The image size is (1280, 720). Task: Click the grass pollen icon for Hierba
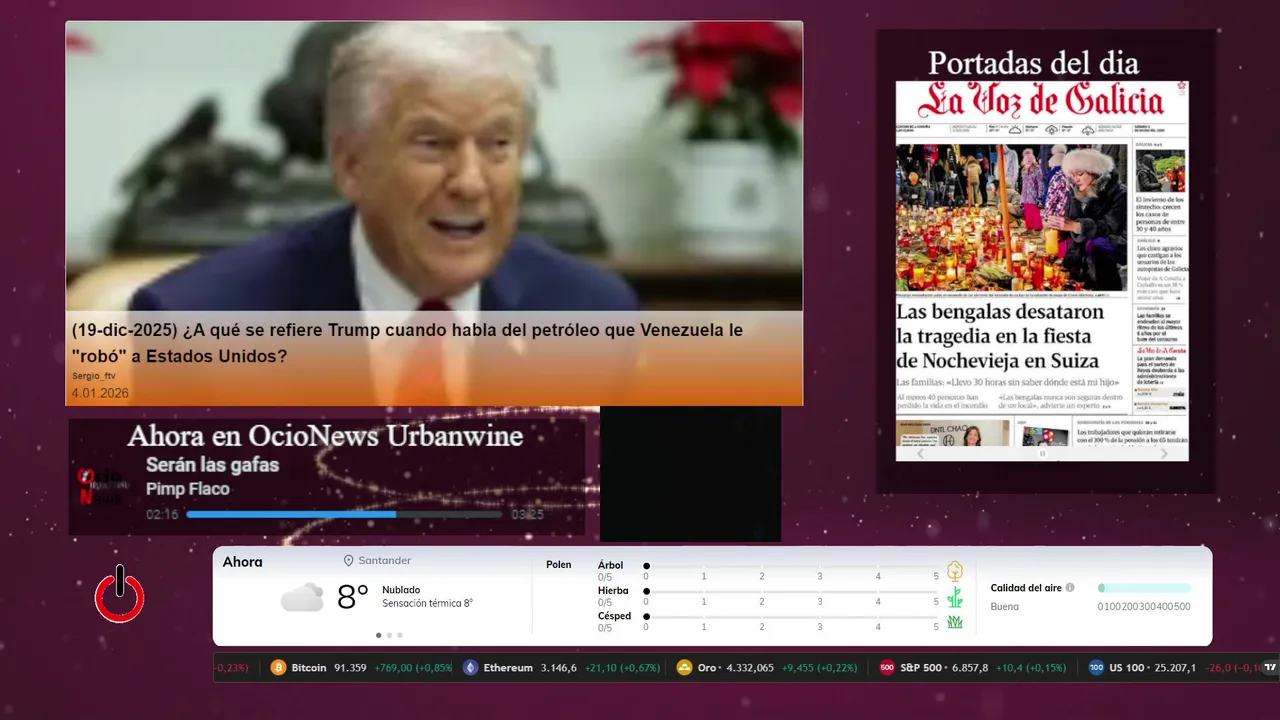click(x=955, y=597)
